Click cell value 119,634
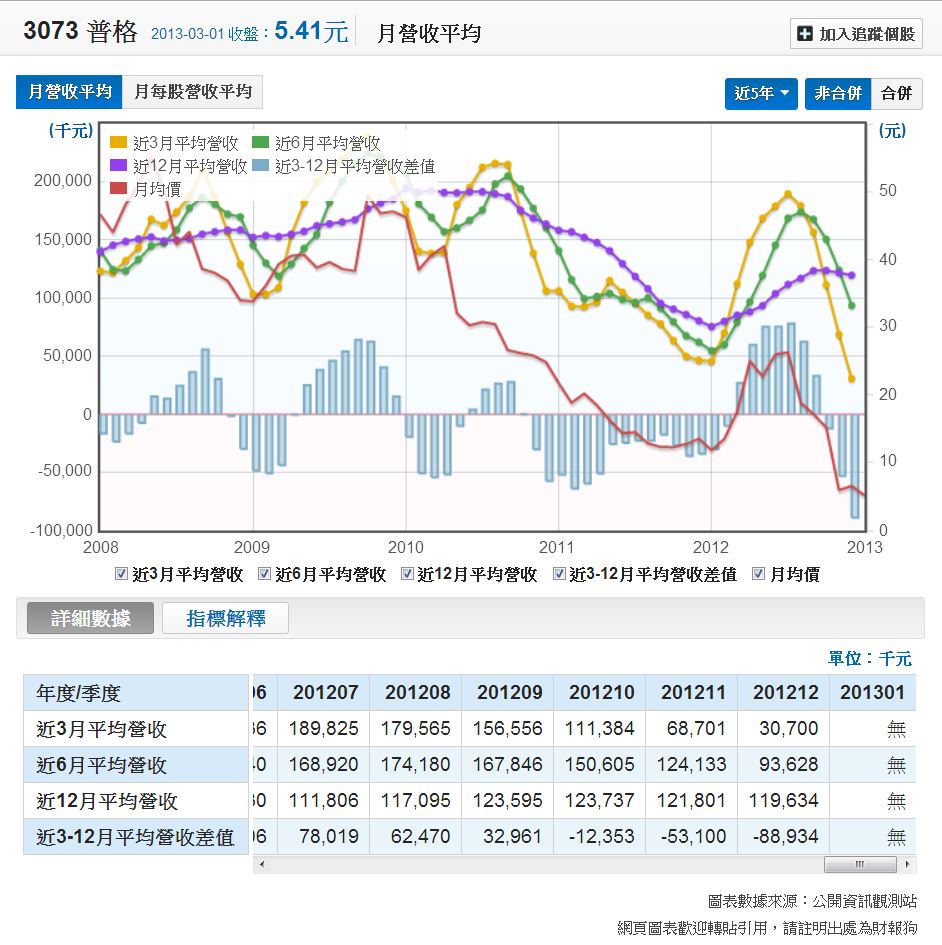The image size is (942, 945). point(783,800)
